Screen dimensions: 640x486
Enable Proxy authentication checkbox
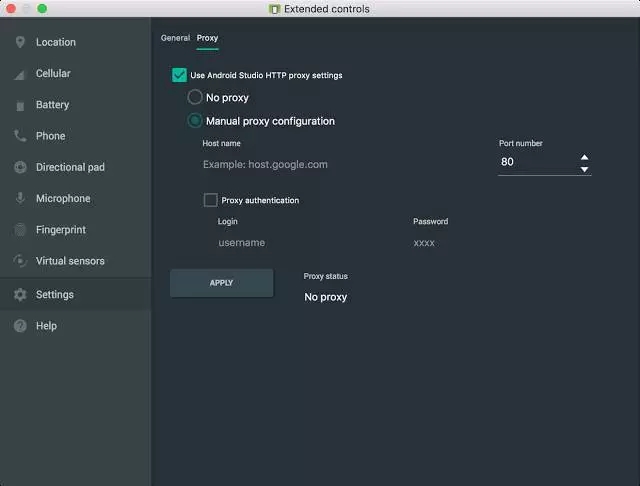point(210,200)
